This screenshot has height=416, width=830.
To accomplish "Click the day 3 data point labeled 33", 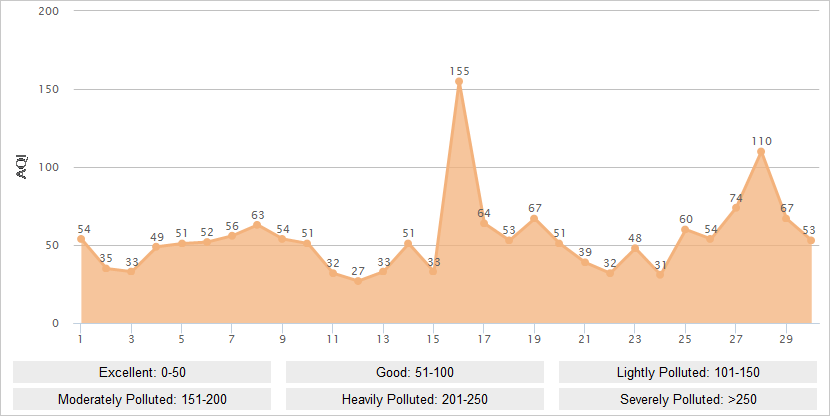I will (x=131, y=272).
